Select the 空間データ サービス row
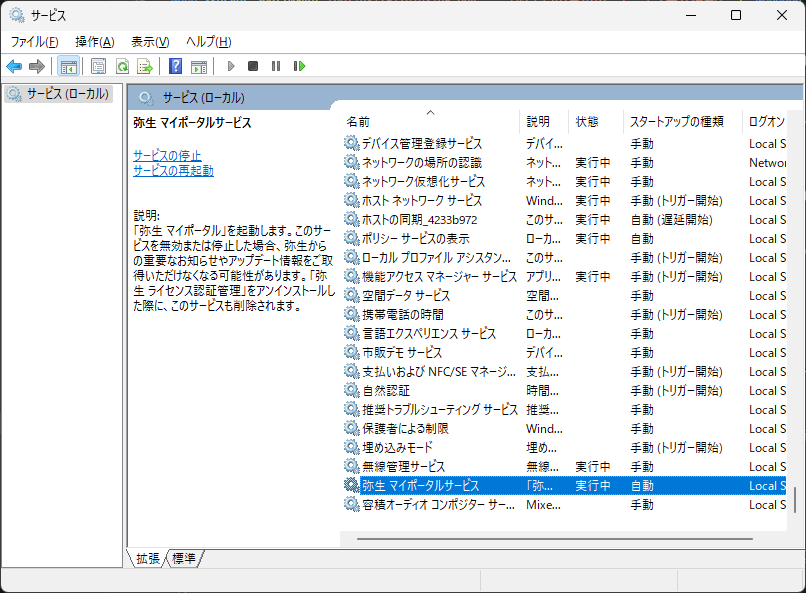 pos(564,295)
